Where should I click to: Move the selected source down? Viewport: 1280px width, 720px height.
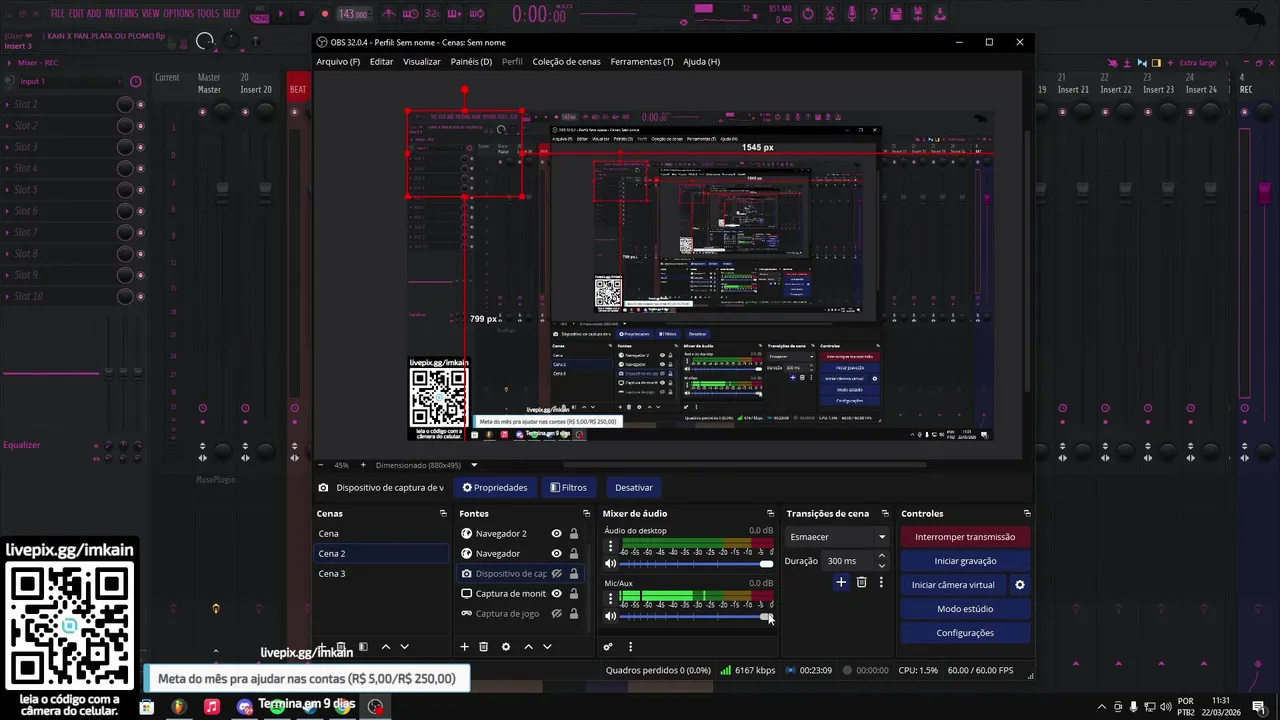pyautogui.click(x=547, y=647)
